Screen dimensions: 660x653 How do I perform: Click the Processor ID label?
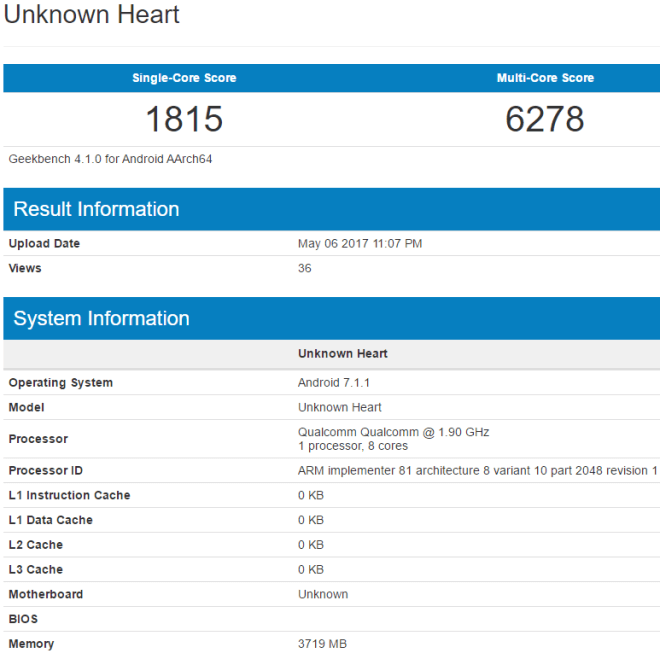point(45,470)
